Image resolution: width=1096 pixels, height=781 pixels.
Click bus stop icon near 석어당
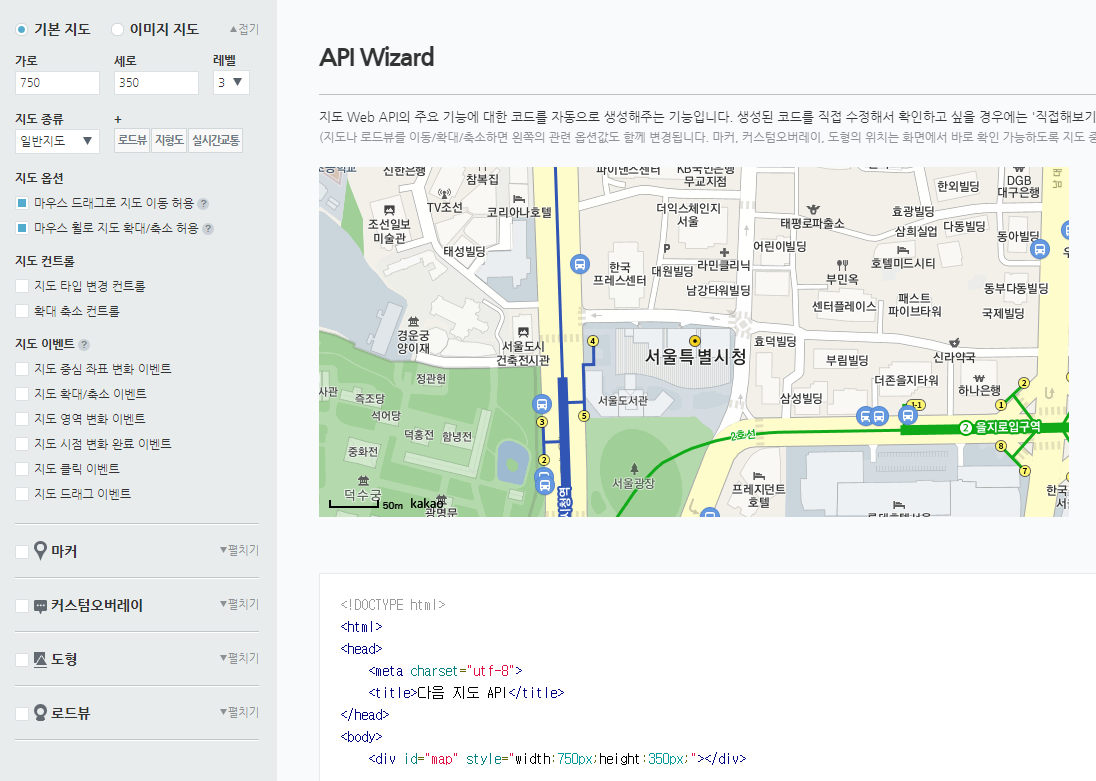(542, 403)
